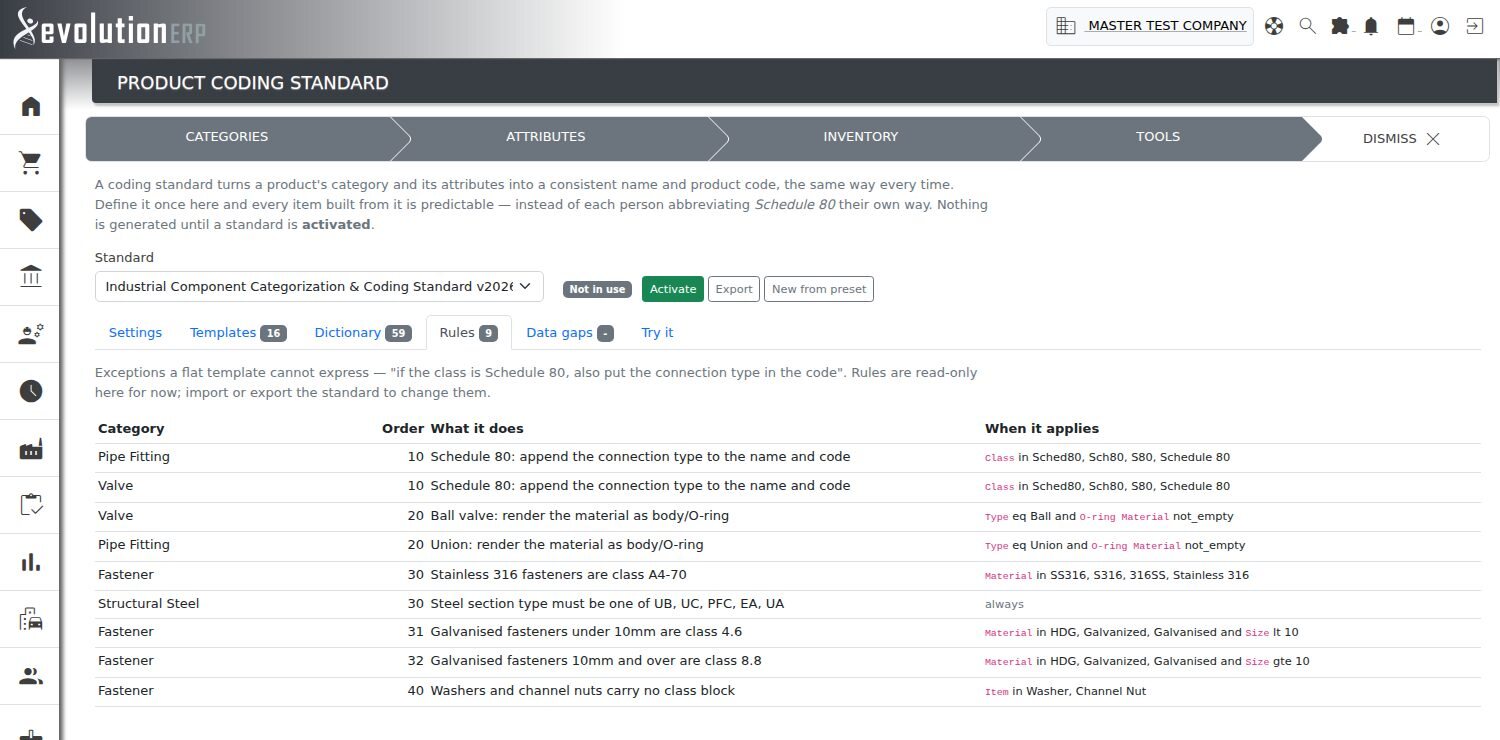Click the Master Test Company link
Viewport: 1500px width, 740px height.
pyautogui.click(x=1167, y=26)
